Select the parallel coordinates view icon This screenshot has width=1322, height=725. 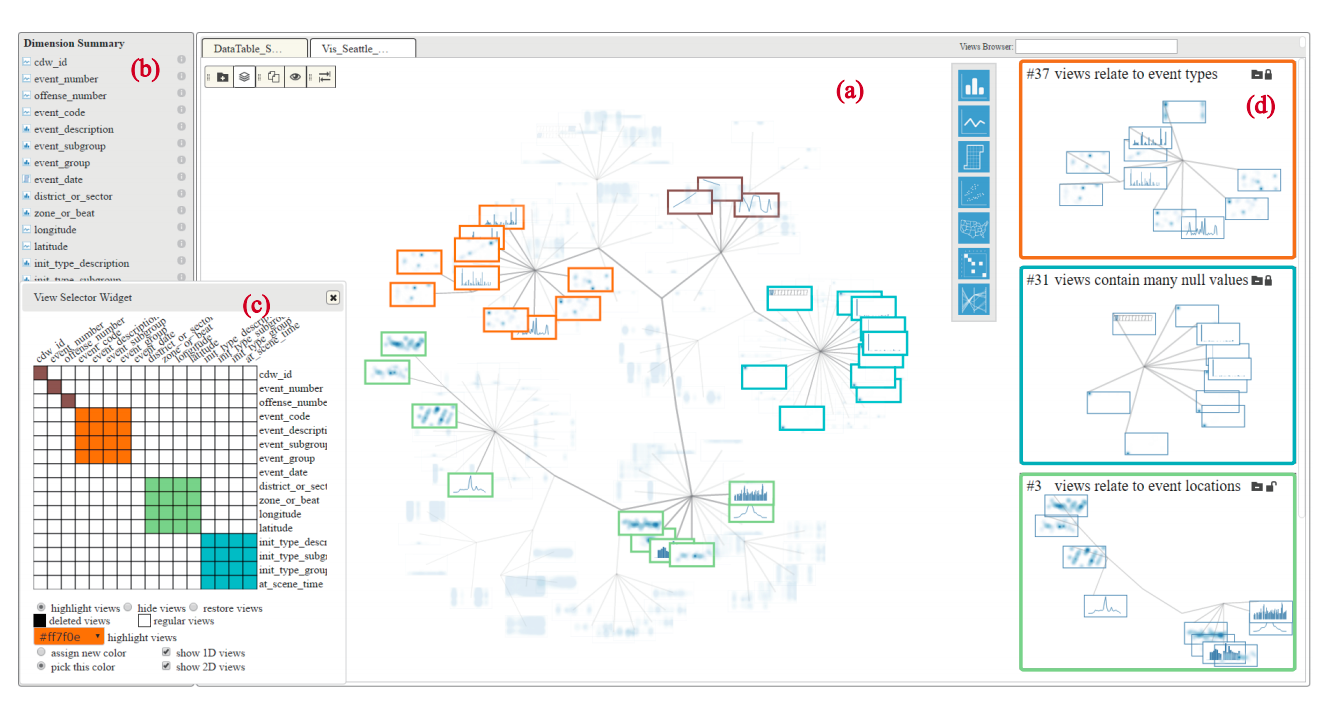973,300
